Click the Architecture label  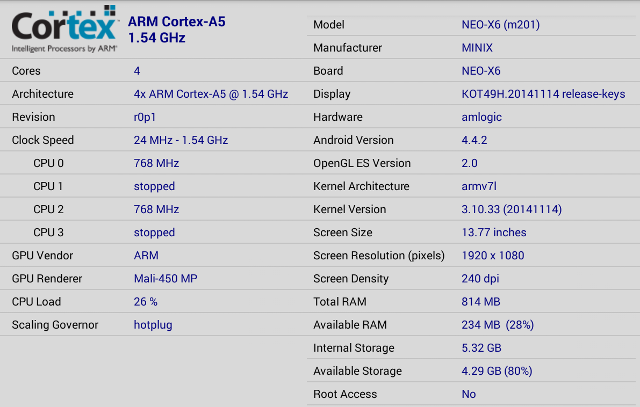click(42, 94)
